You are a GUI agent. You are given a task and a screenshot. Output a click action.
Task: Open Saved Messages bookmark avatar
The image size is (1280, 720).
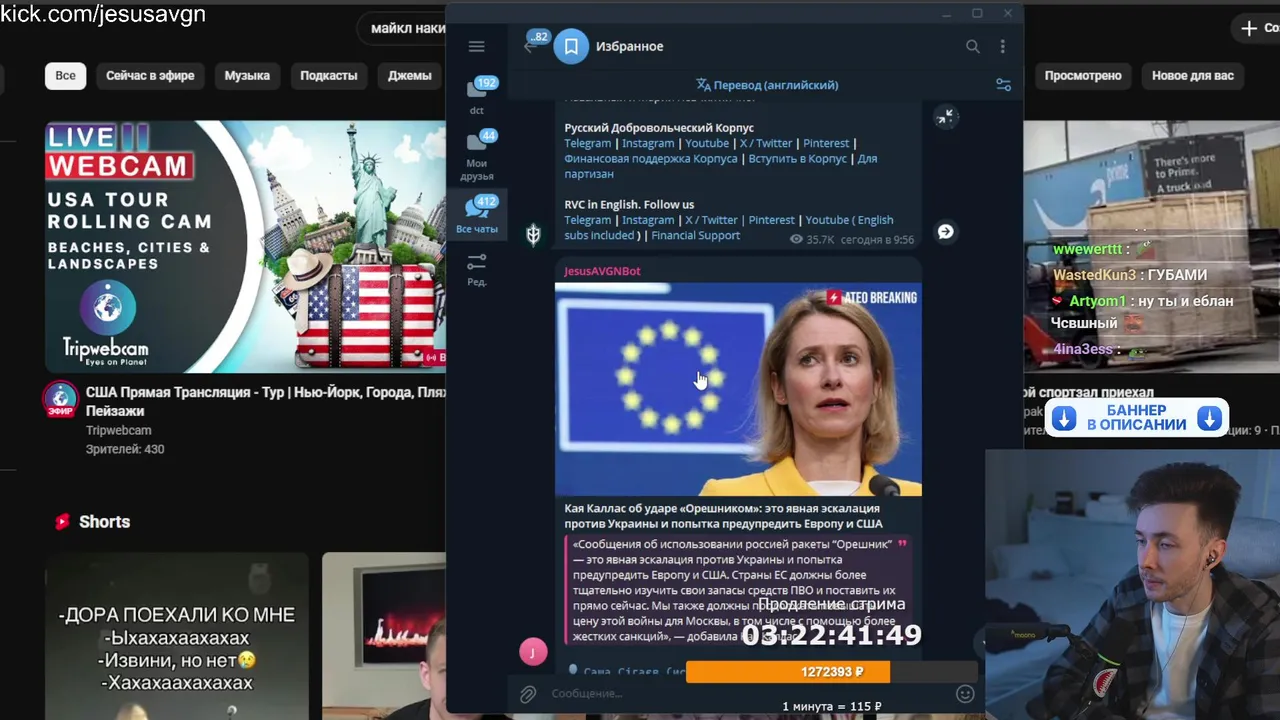[x=571, y=46]
